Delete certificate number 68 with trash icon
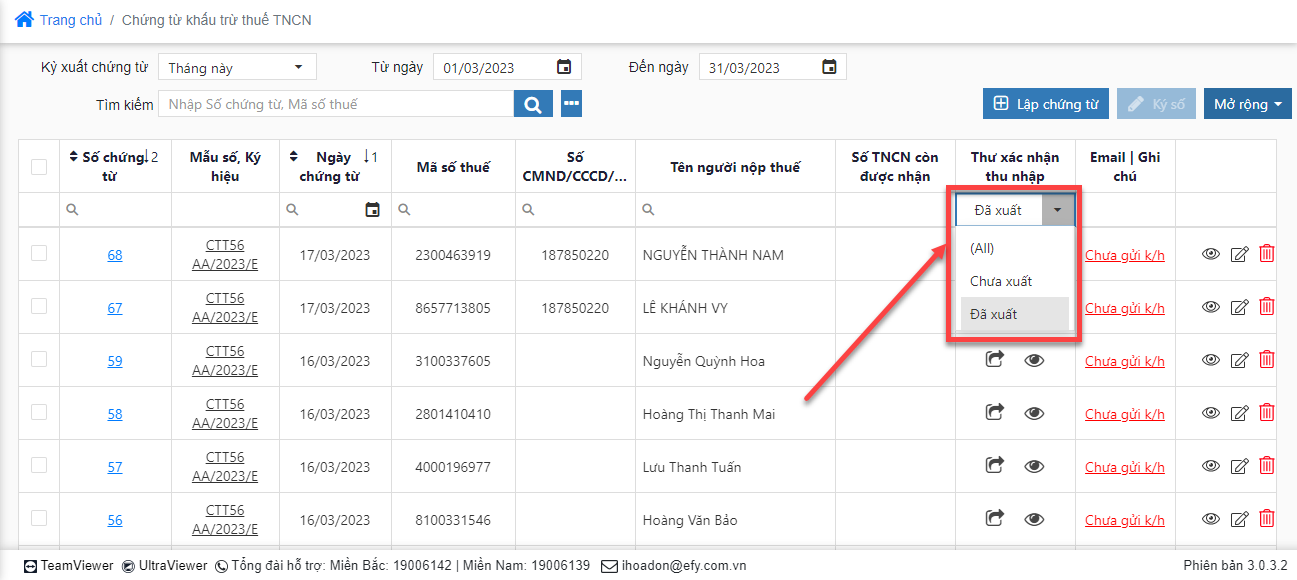This screenshot has width=1297, height=580. tap(1266, 254)
